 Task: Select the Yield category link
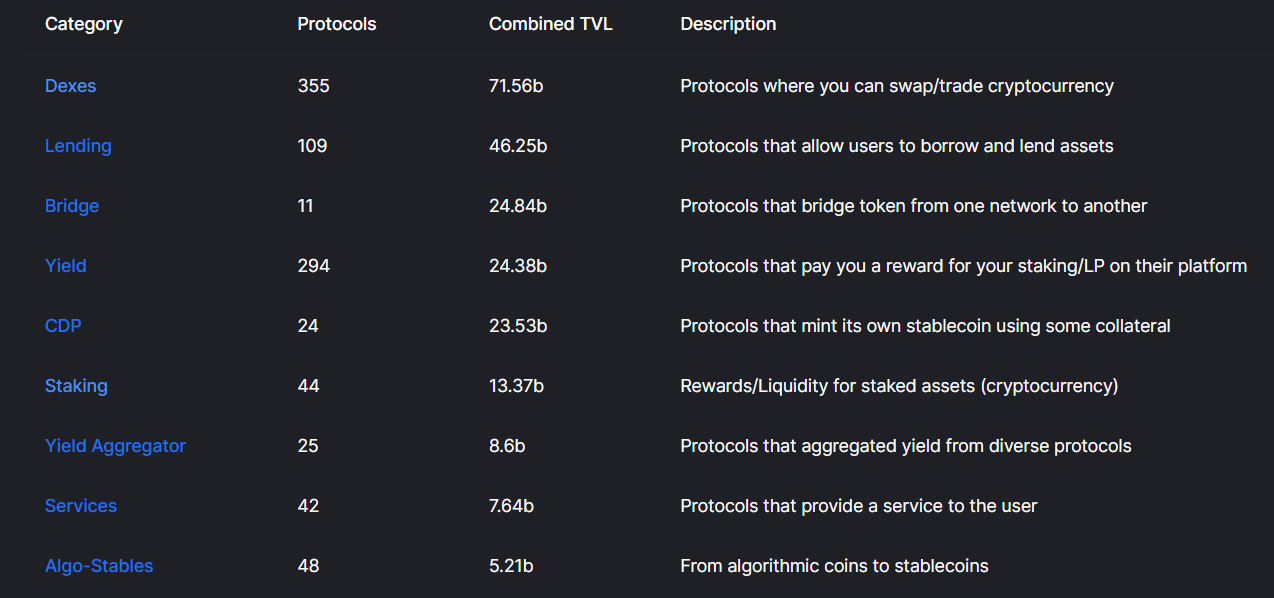point(66,266)
